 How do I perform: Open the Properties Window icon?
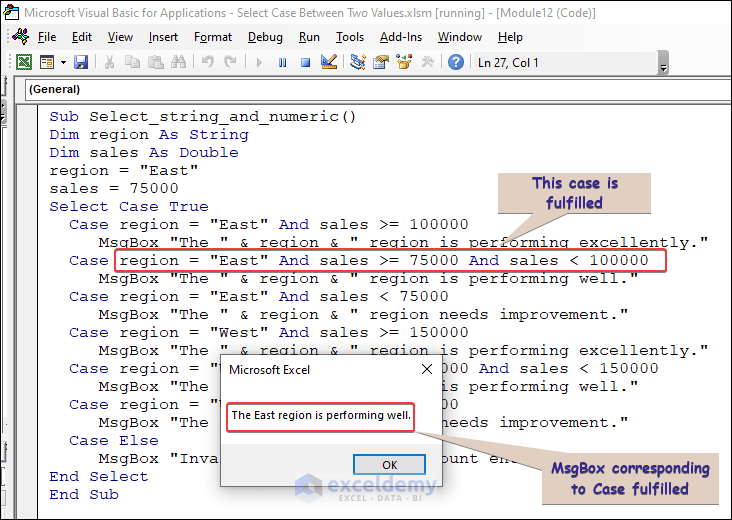(x=381, y=62)
